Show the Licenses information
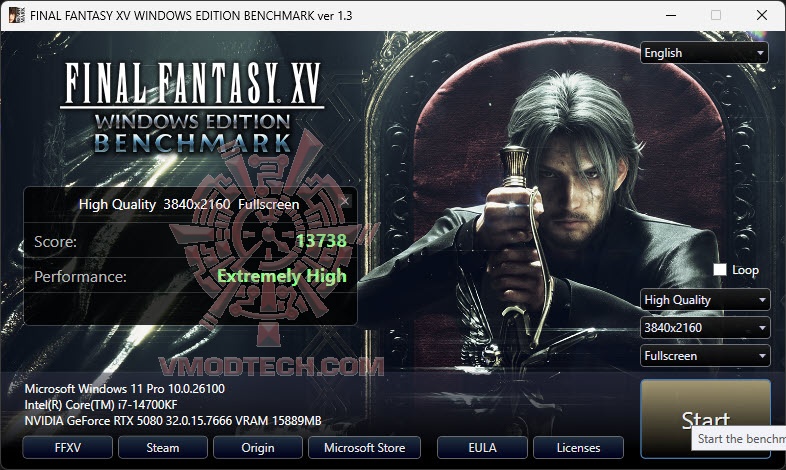 tap(578, 447)
